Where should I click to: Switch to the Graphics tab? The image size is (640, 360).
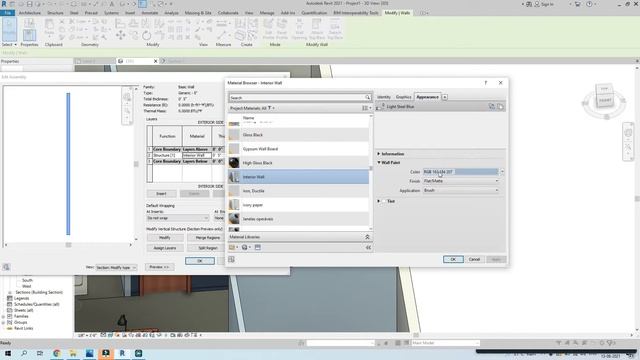pyautogui.click(x=403, y=97)
